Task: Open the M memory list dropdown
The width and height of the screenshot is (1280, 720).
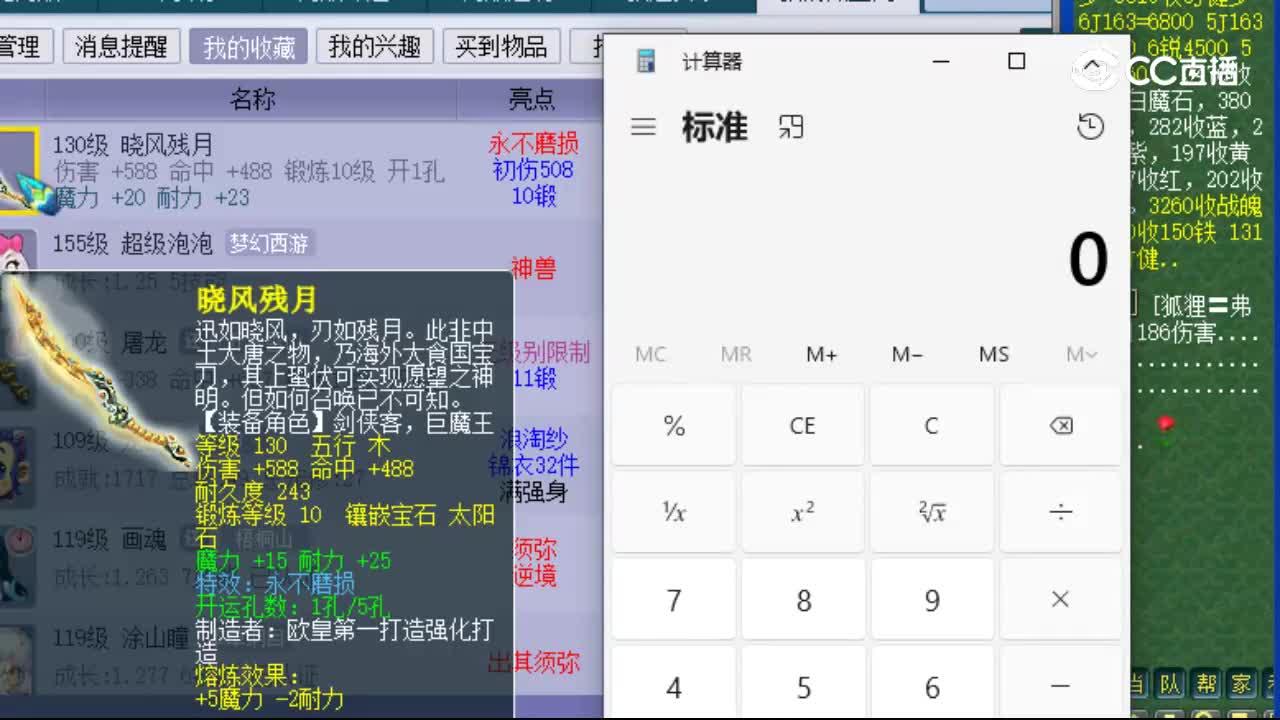Action: click(x=1081, y=354)
